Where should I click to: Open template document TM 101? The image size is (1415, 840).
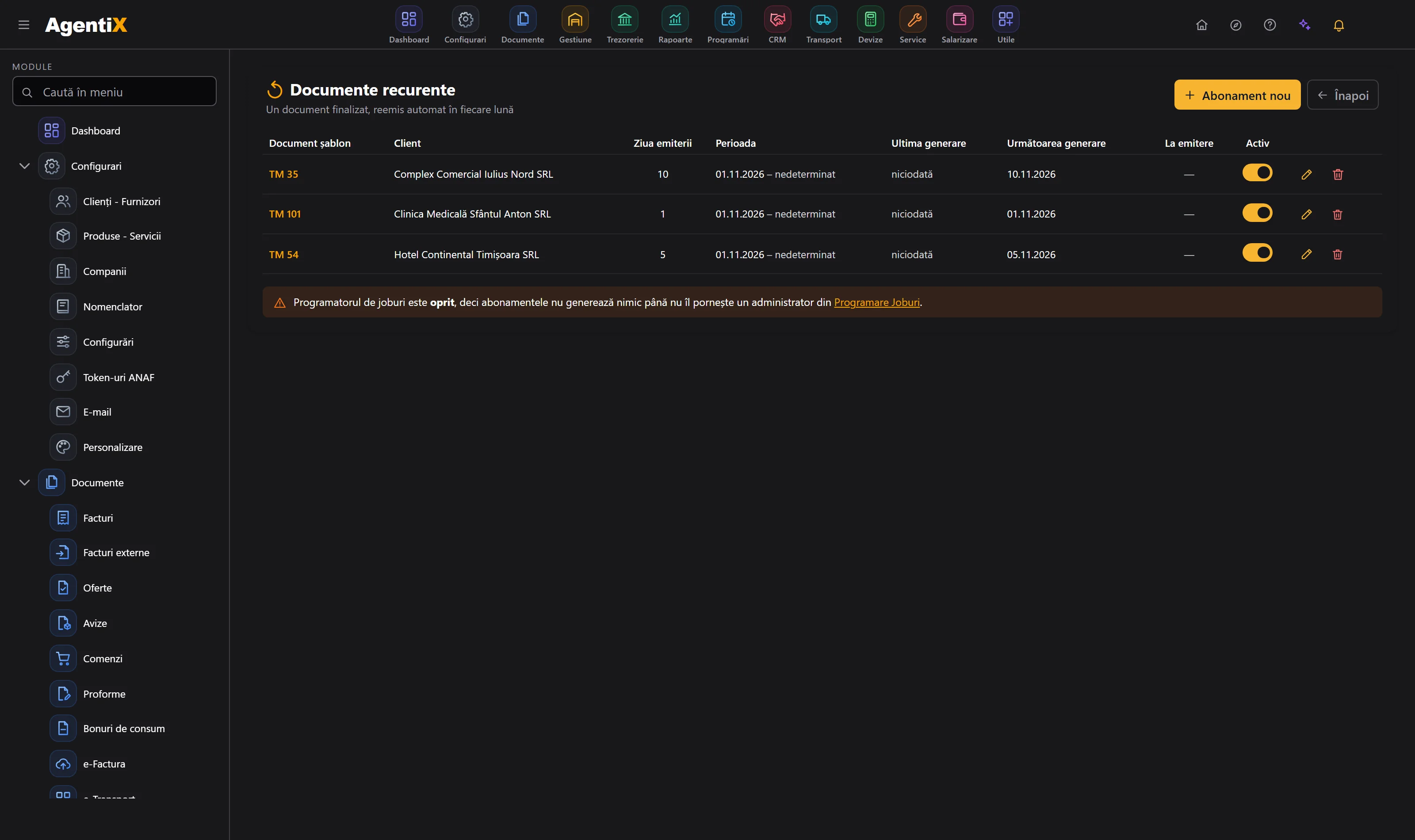285,214
